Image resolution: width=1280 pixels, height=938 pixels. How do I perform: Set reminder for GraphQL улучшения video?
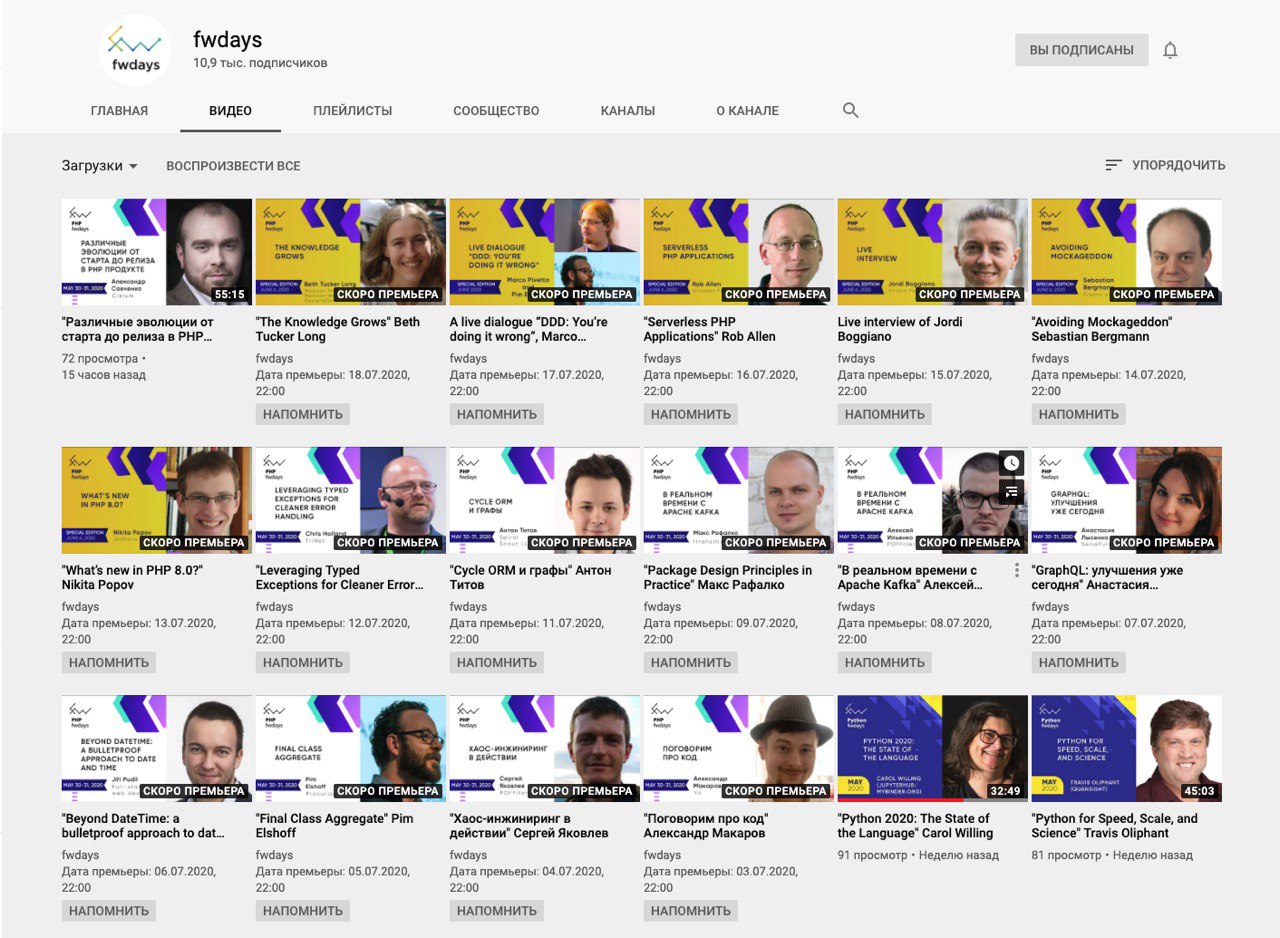[1079, 662]
